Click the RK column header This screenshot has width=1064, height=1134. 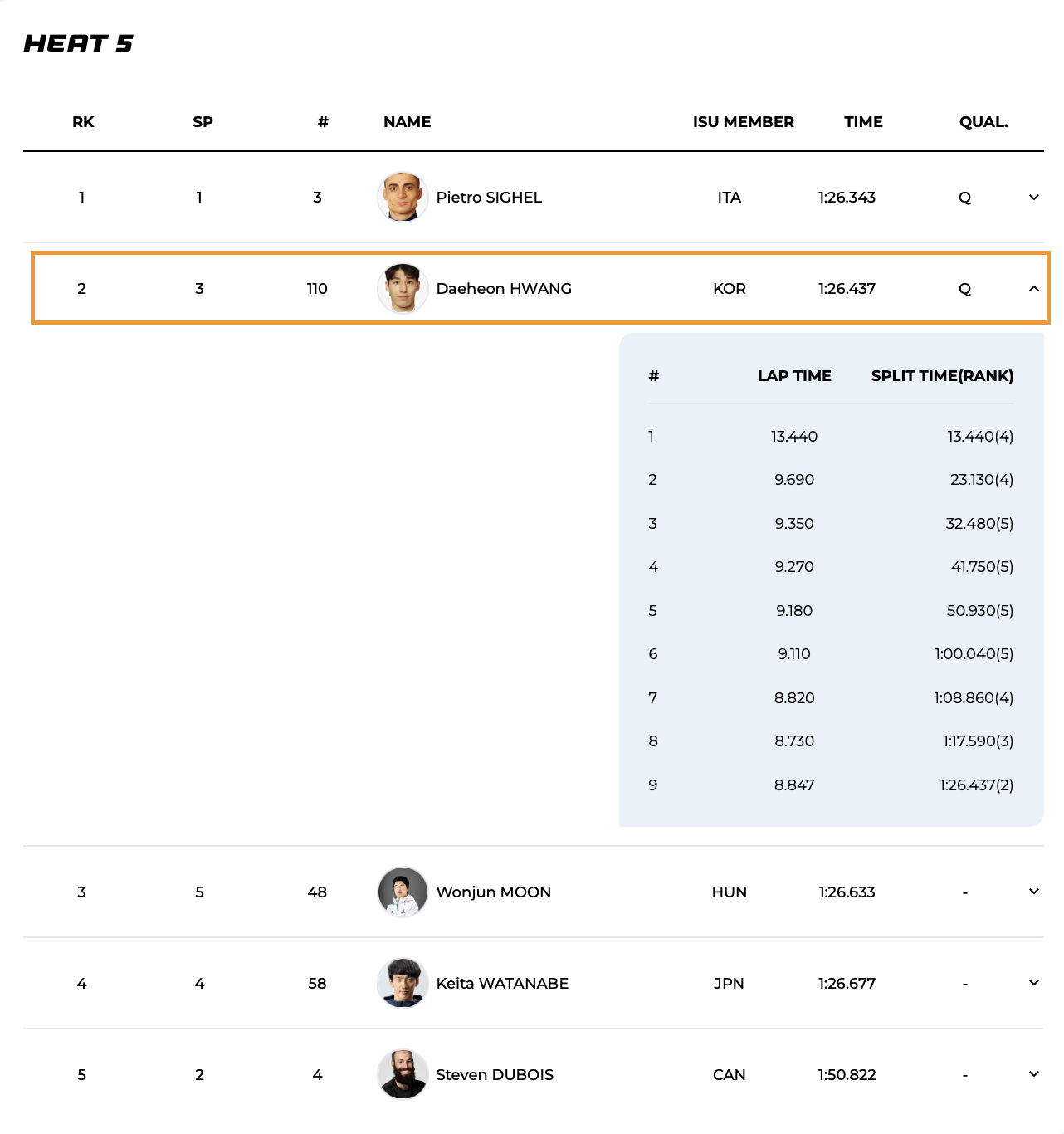pyautogui.click(x=83, y=122)
